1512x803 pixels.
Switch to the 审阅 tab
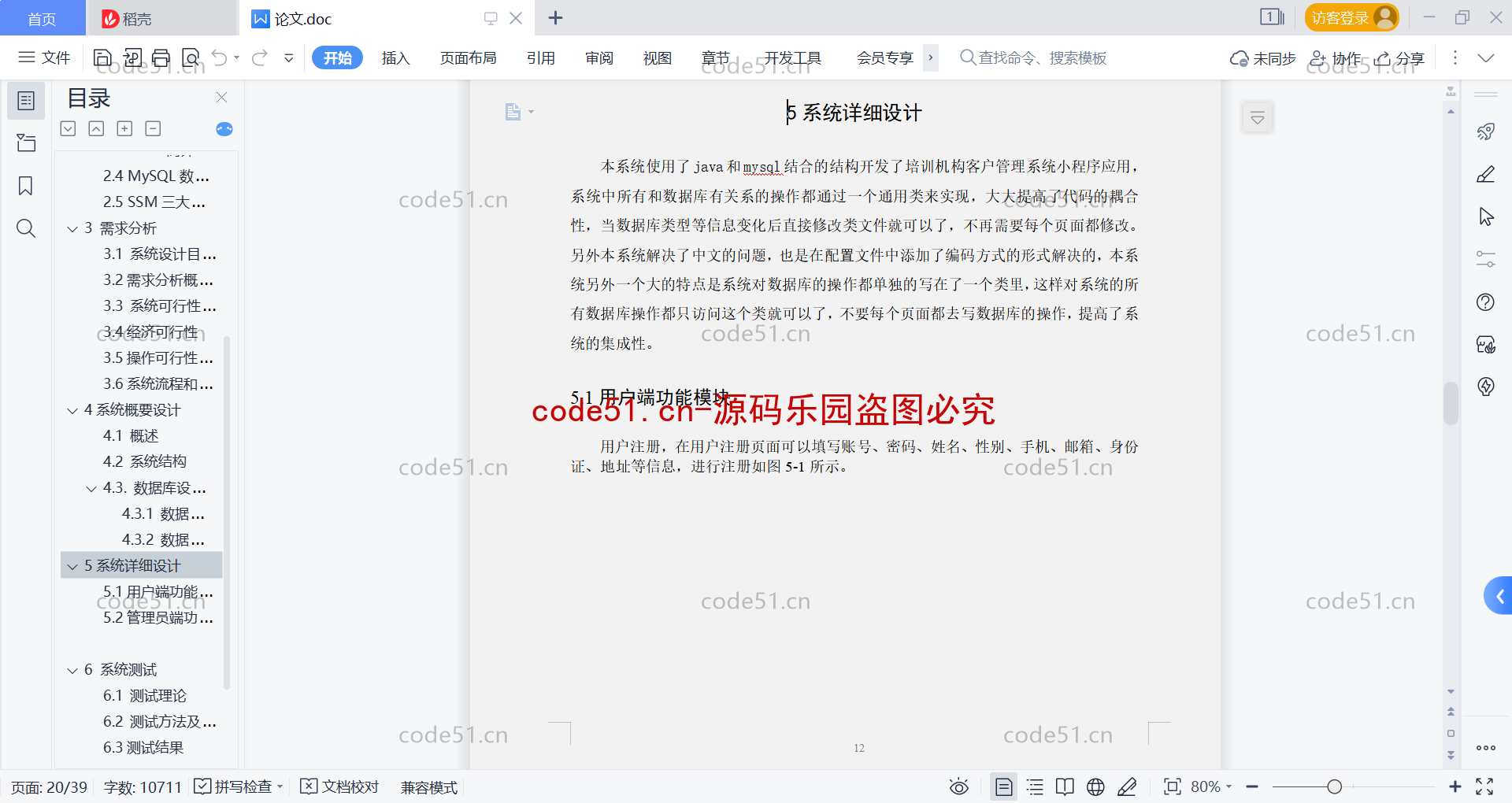pyautogui.click(x=599, y=57)
